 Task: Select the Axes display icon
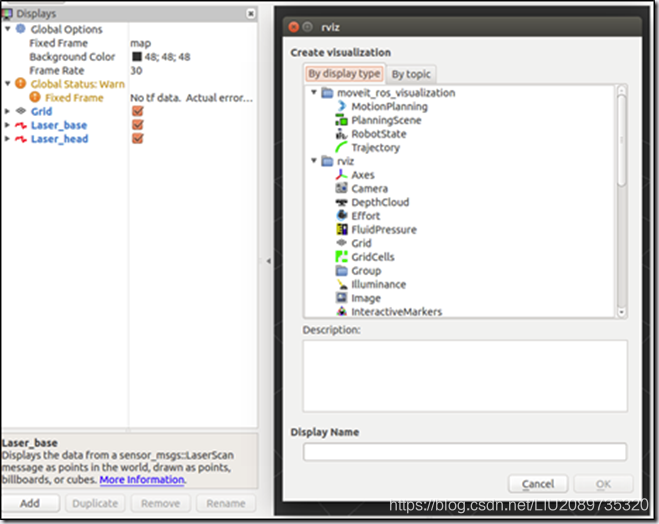coord(341,175)
